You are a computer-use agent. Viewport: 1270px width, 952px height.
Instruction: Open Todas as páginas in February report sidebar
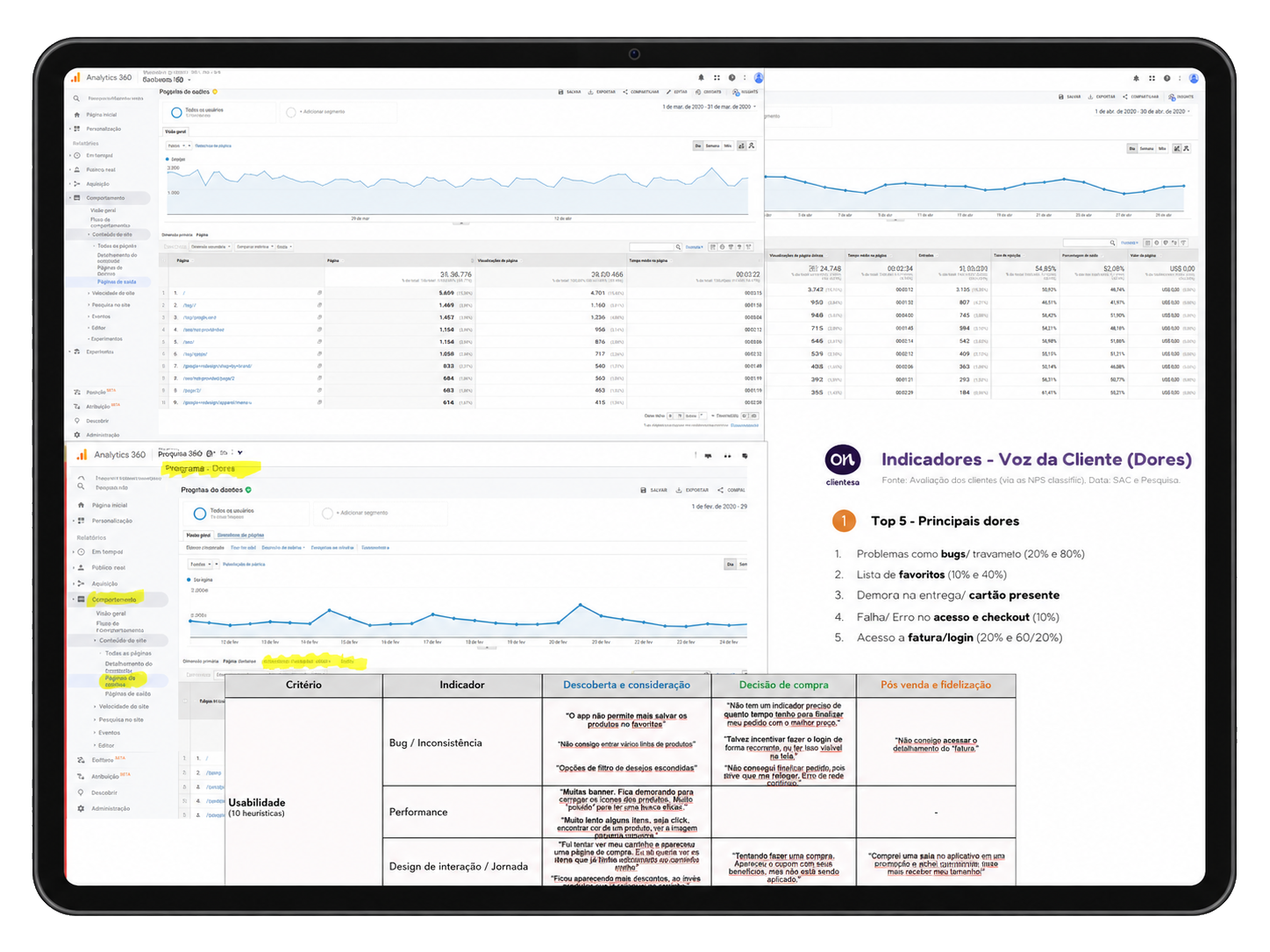(128, 653)
